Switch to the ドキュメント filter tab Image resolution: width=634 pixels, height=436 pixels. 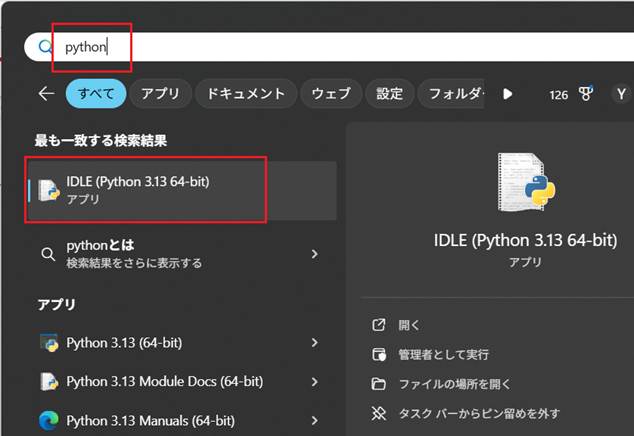point(246,94)
